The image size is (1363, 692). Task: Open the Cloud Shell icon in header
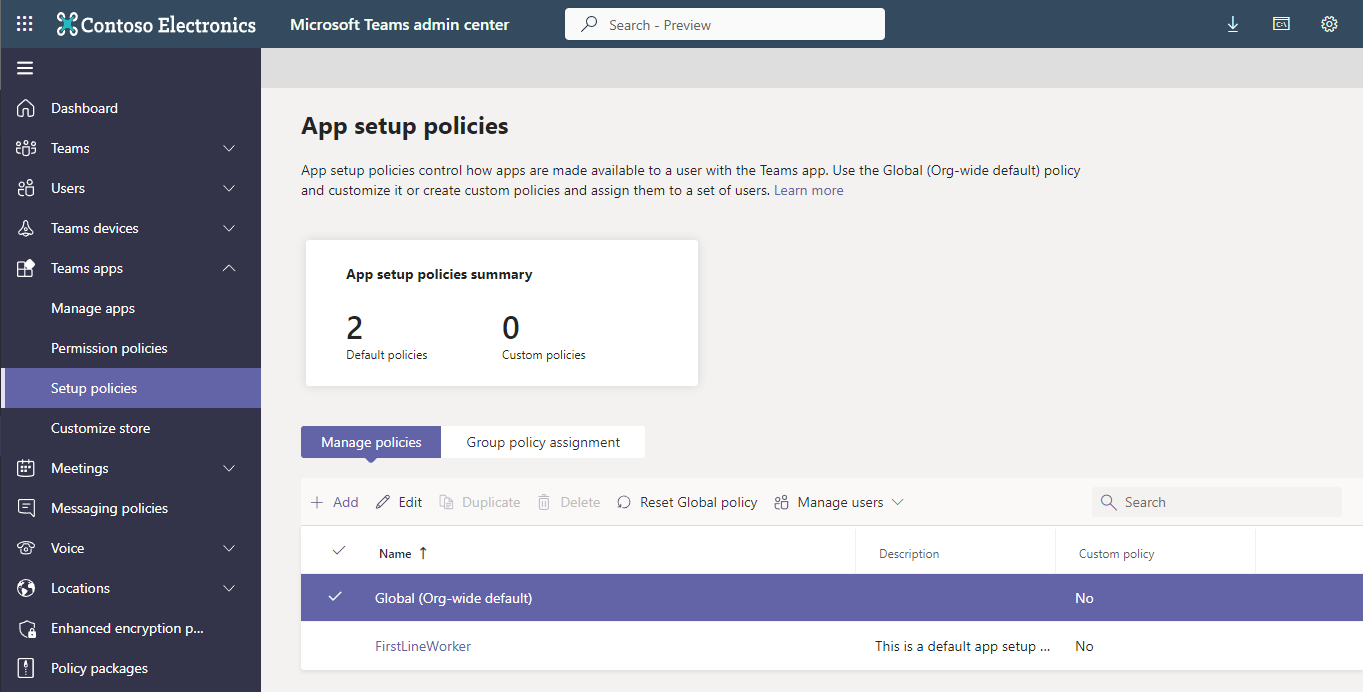point(1281,24)
